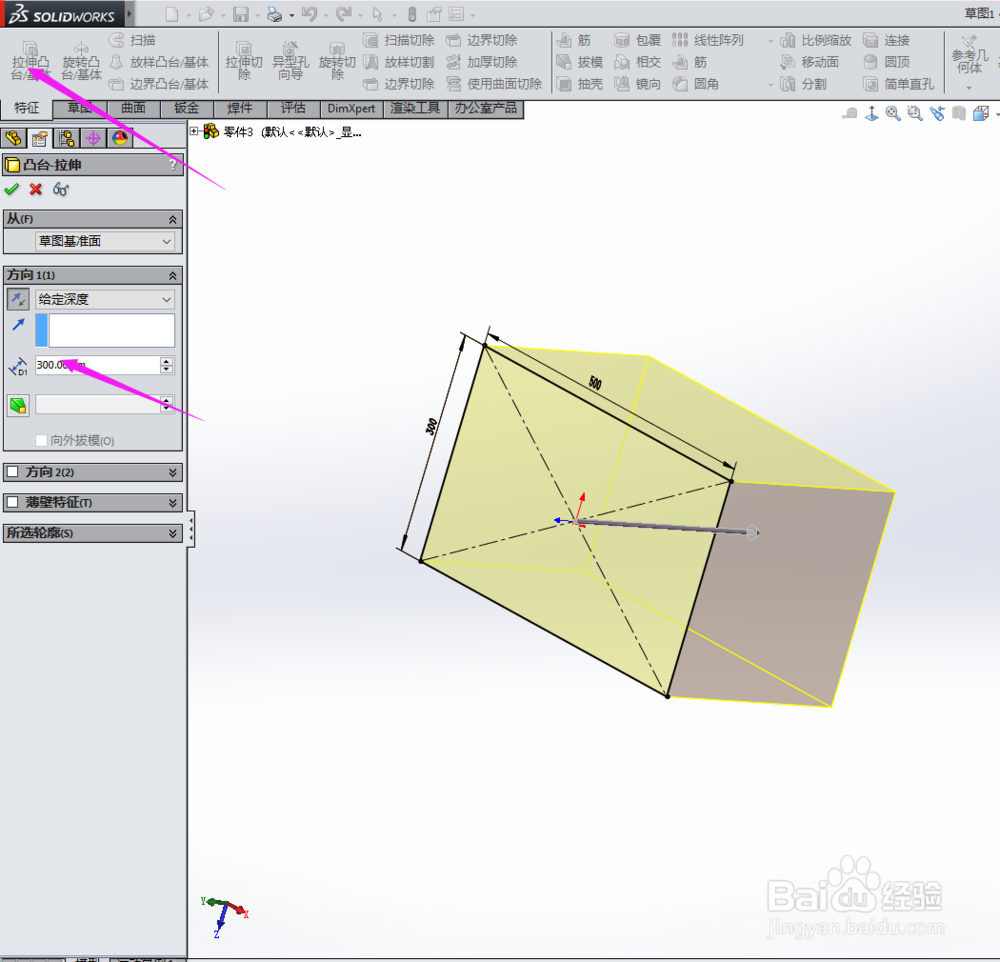This screenshot has height=962, width=1000.
Task: Choose the 扫描 sweep feature tool
Action: (x=133, y=40)
